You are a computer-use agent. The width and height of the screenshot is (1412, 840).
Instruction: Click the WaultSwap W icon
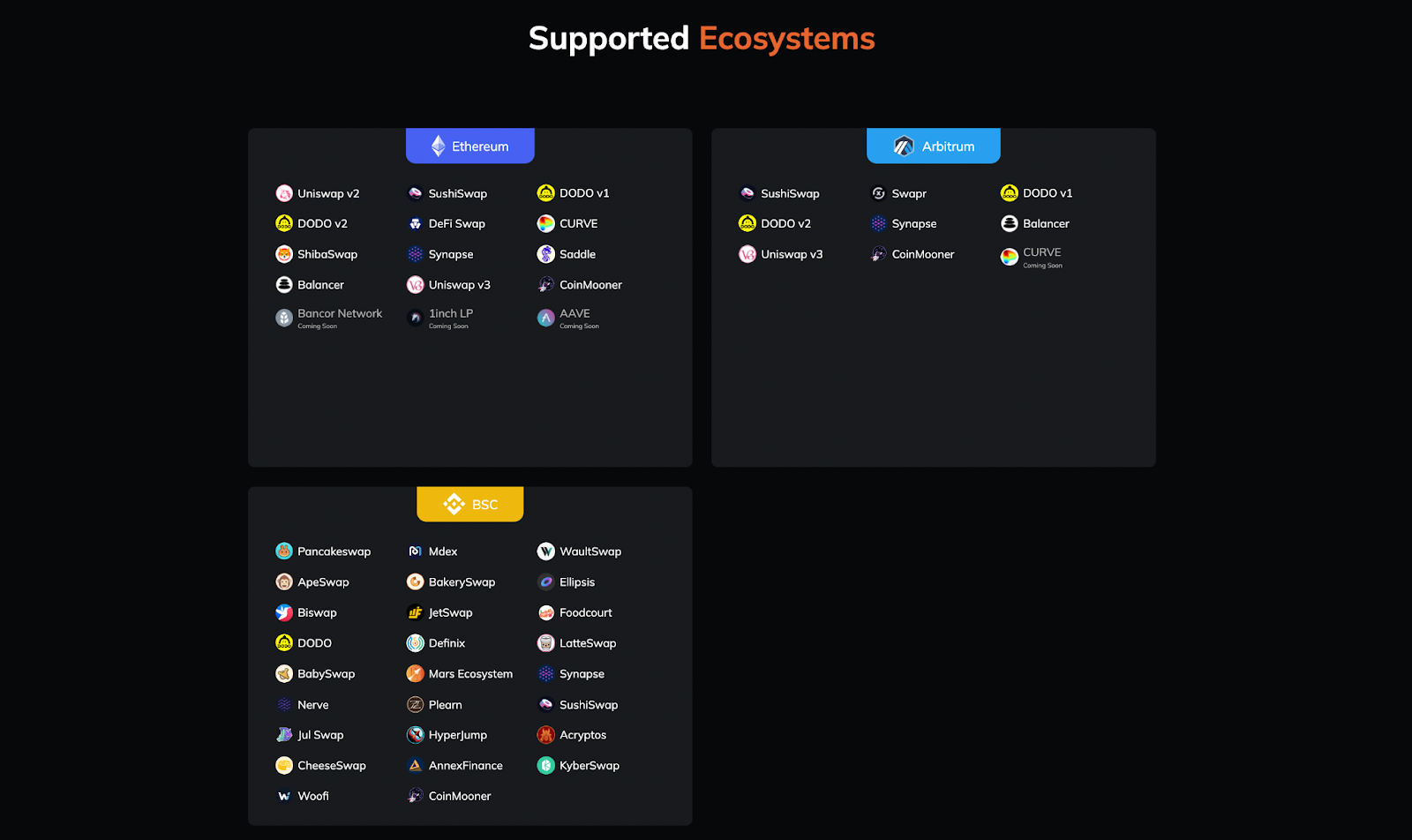pos(546,551)
